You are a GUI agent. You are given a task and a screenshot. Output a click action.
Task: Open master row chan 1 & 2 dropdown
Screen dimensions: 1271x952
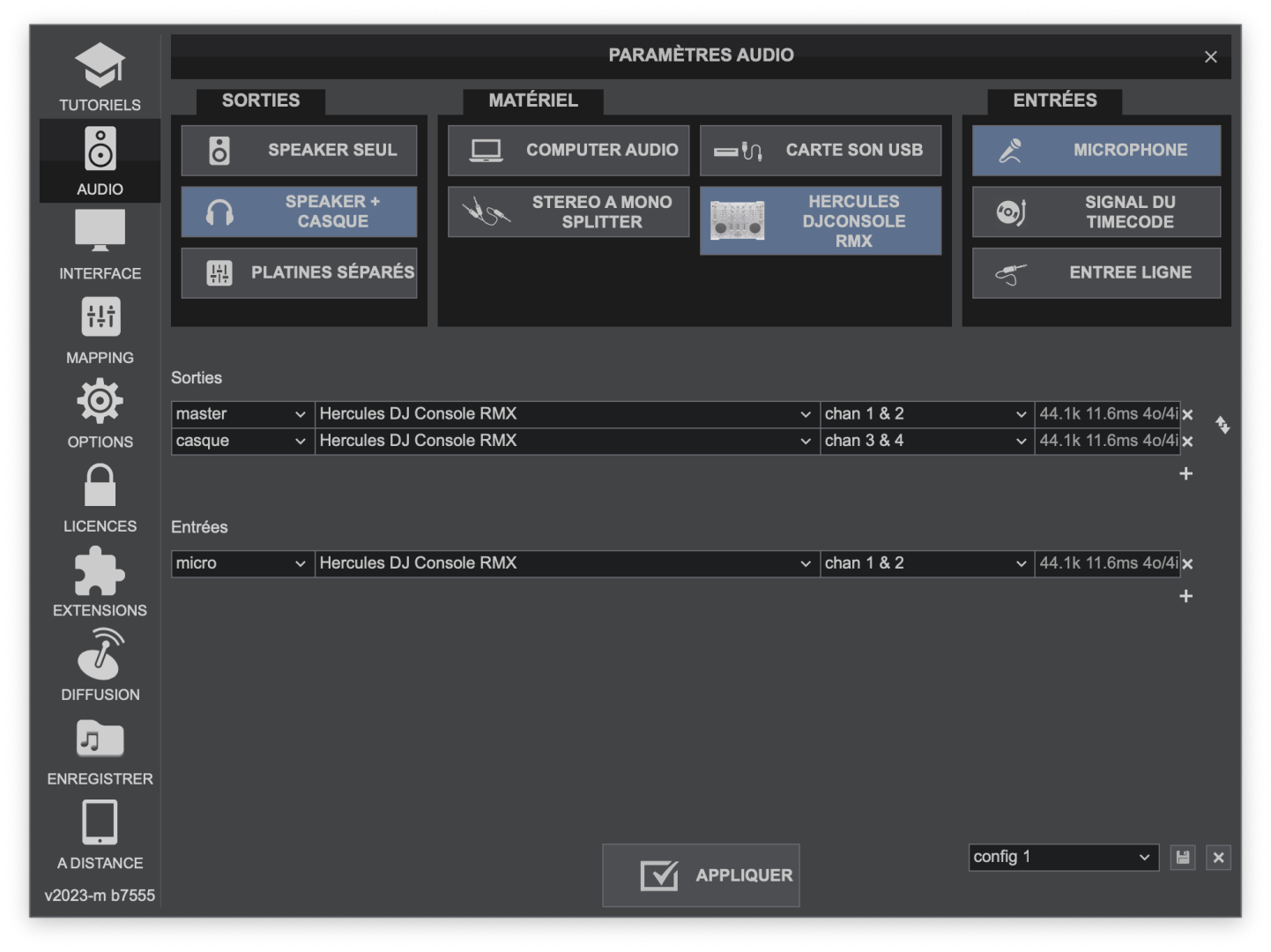pos(927,414)
